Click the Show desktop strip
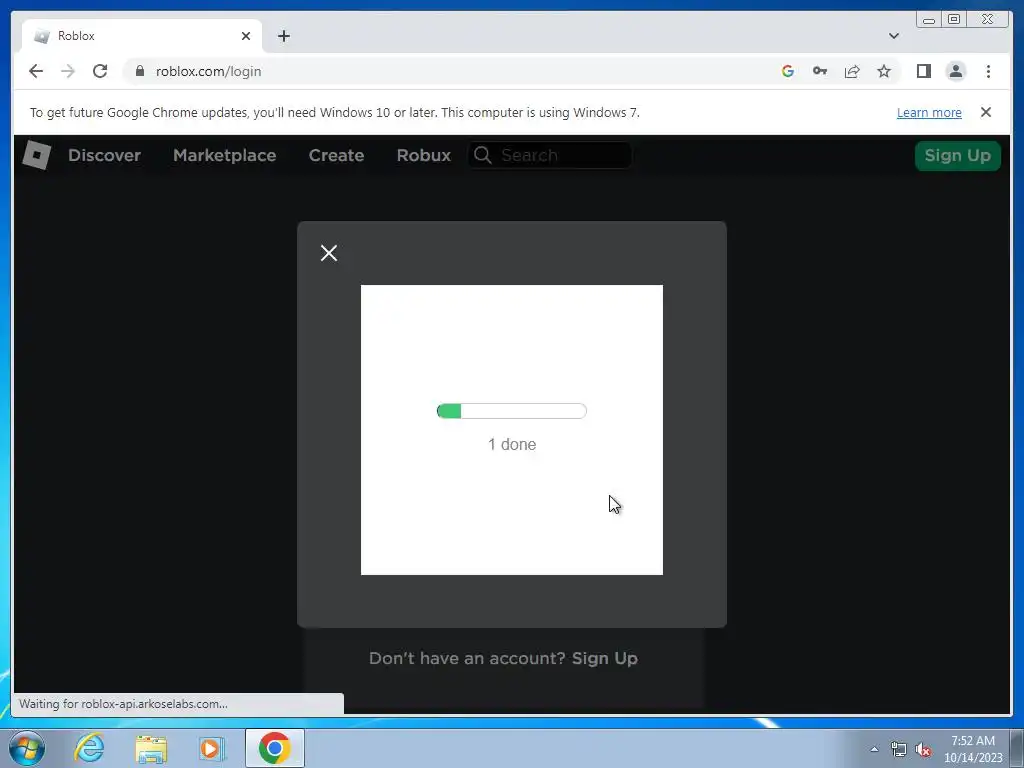This screenshot has width=1024, height=768. pos(1017,748)
